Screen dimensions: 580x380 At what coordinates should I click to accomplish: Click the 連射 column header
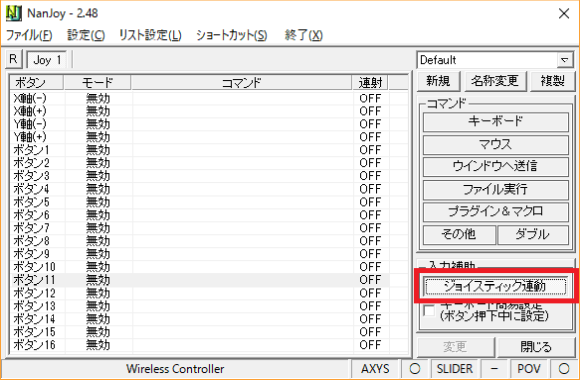point(370,83)
